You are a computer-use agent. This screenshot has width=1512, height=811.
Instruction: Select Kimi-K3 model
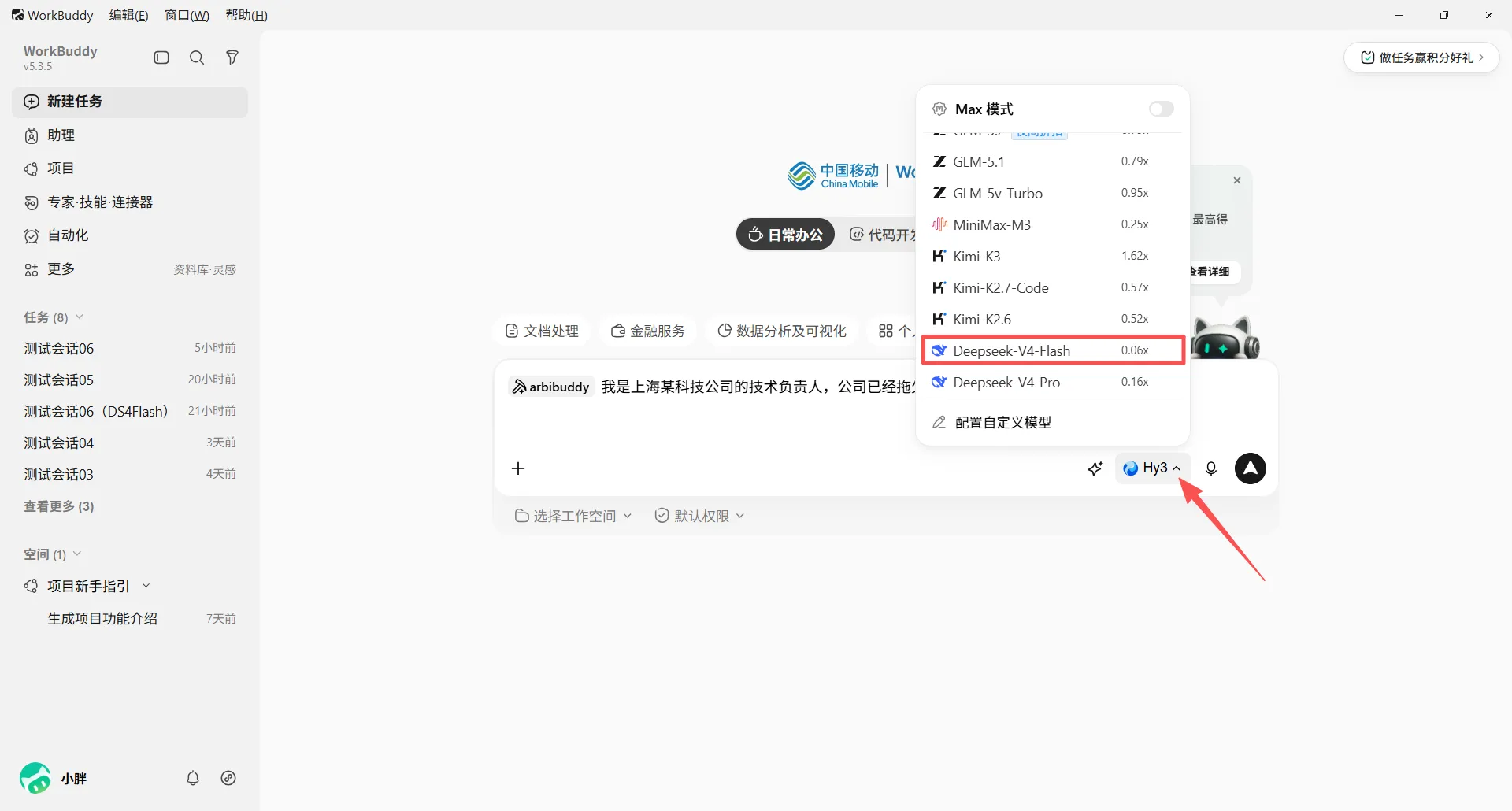pyautogui.click(x=1053, y=256)
